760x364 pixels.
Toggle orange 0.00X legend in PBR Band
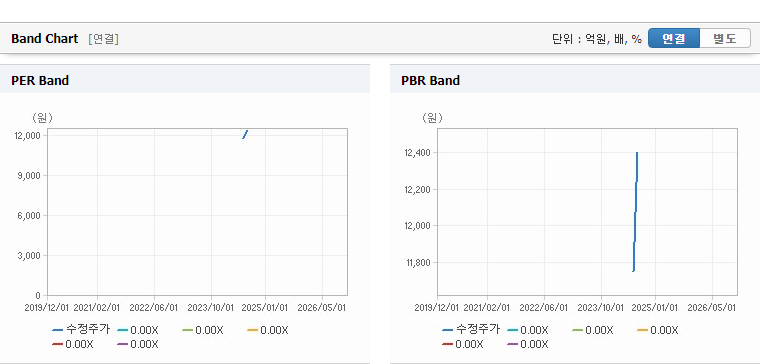tap(657, 330)
